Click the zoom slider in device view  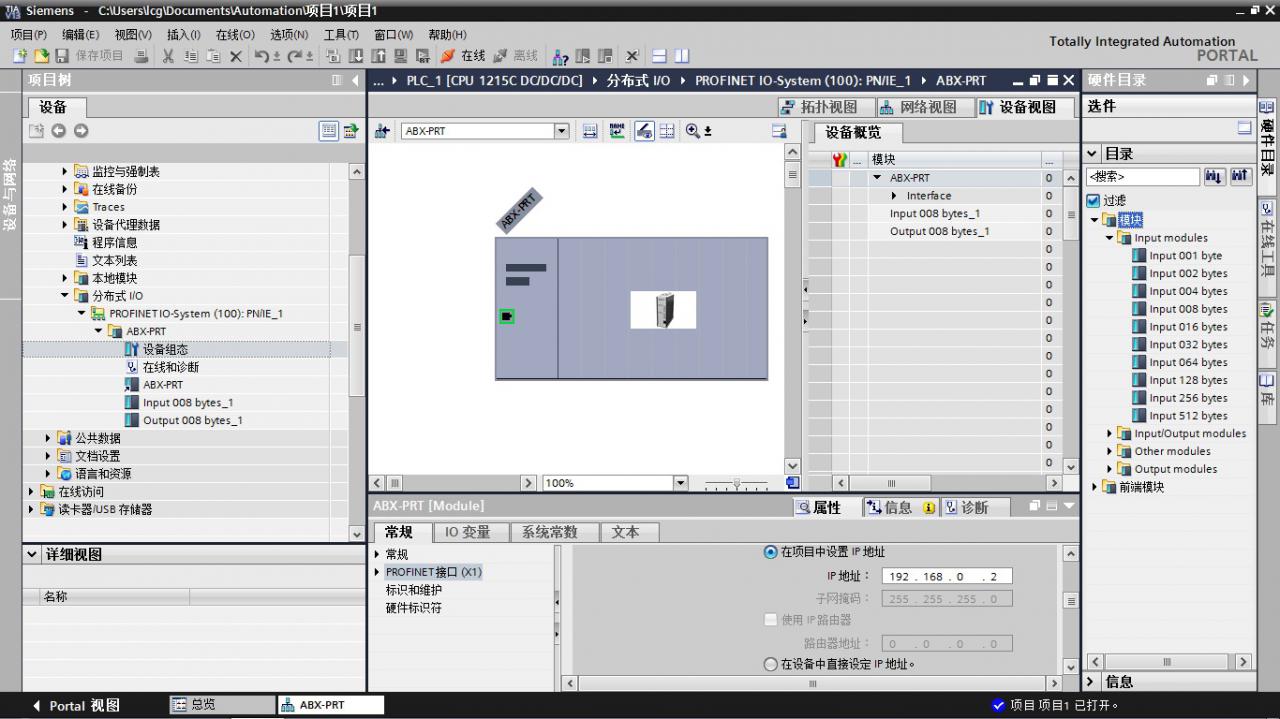coord(736,483)
